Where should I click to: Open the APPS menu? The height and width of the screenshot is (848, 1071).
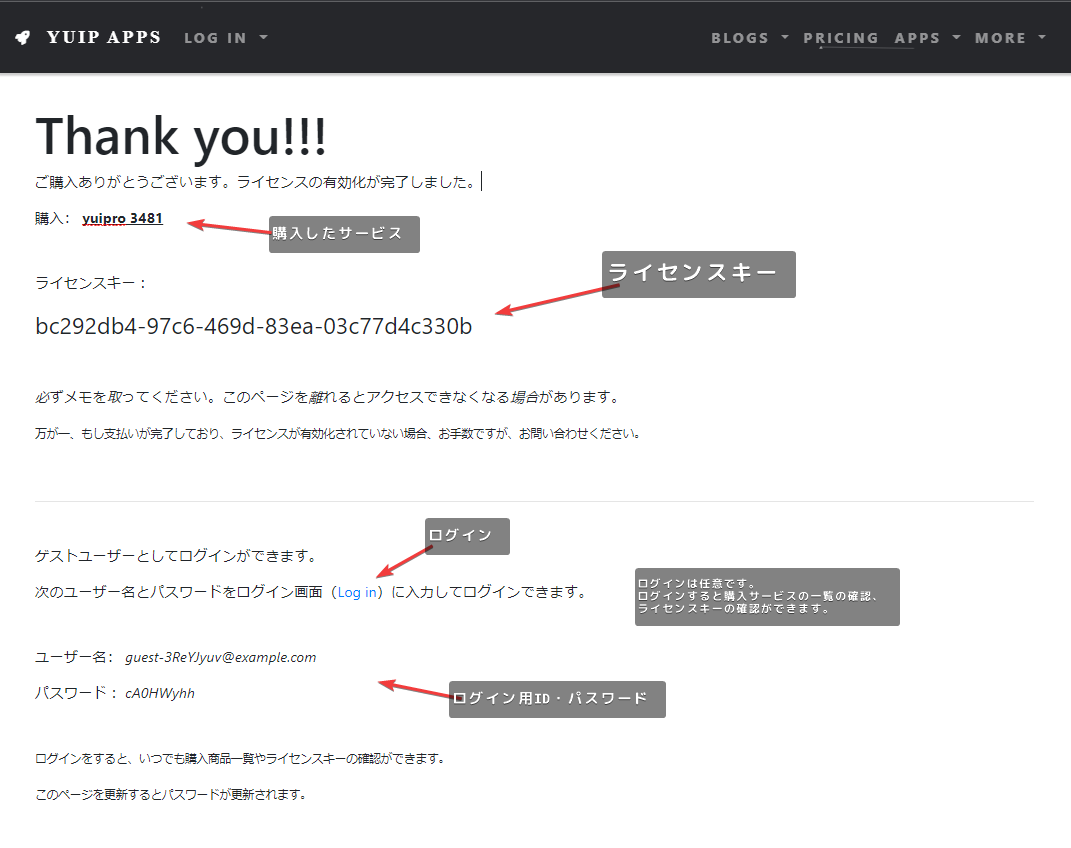917,38
